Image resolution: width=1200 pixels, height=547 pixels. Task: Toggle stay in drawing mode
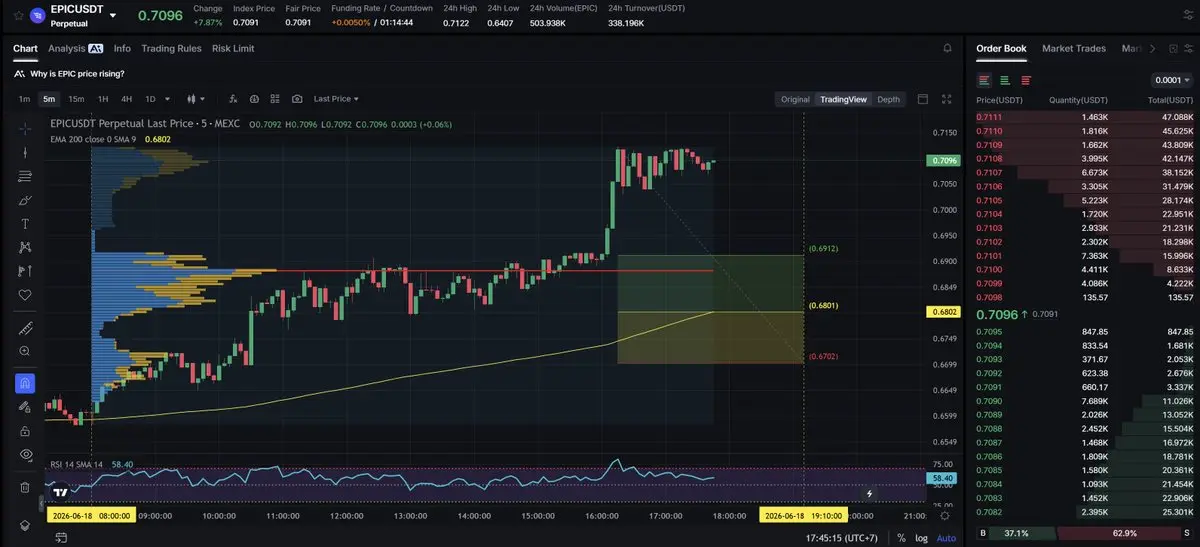click(25, 407)
